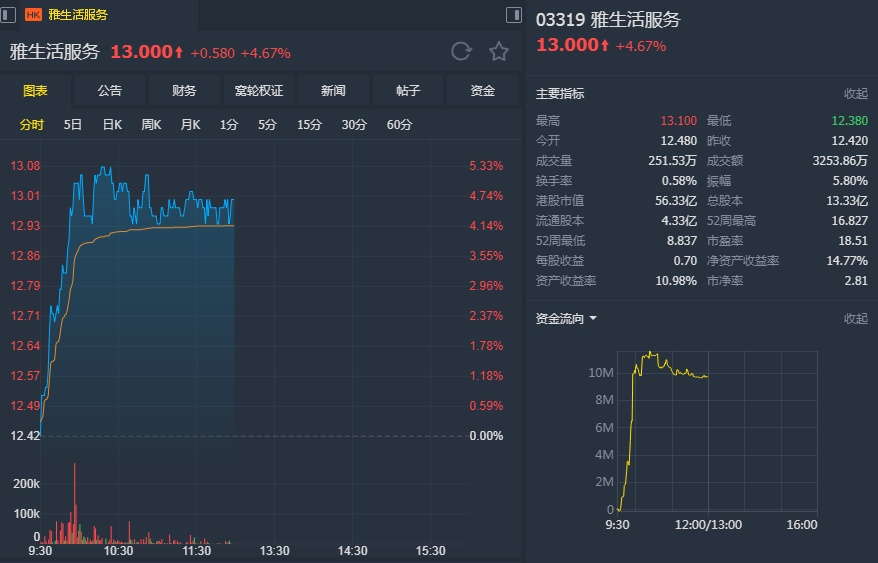Viewport: 878px width, 563px height.
Task: Click the HK market badge icon
Action: [x=33, y=15]
